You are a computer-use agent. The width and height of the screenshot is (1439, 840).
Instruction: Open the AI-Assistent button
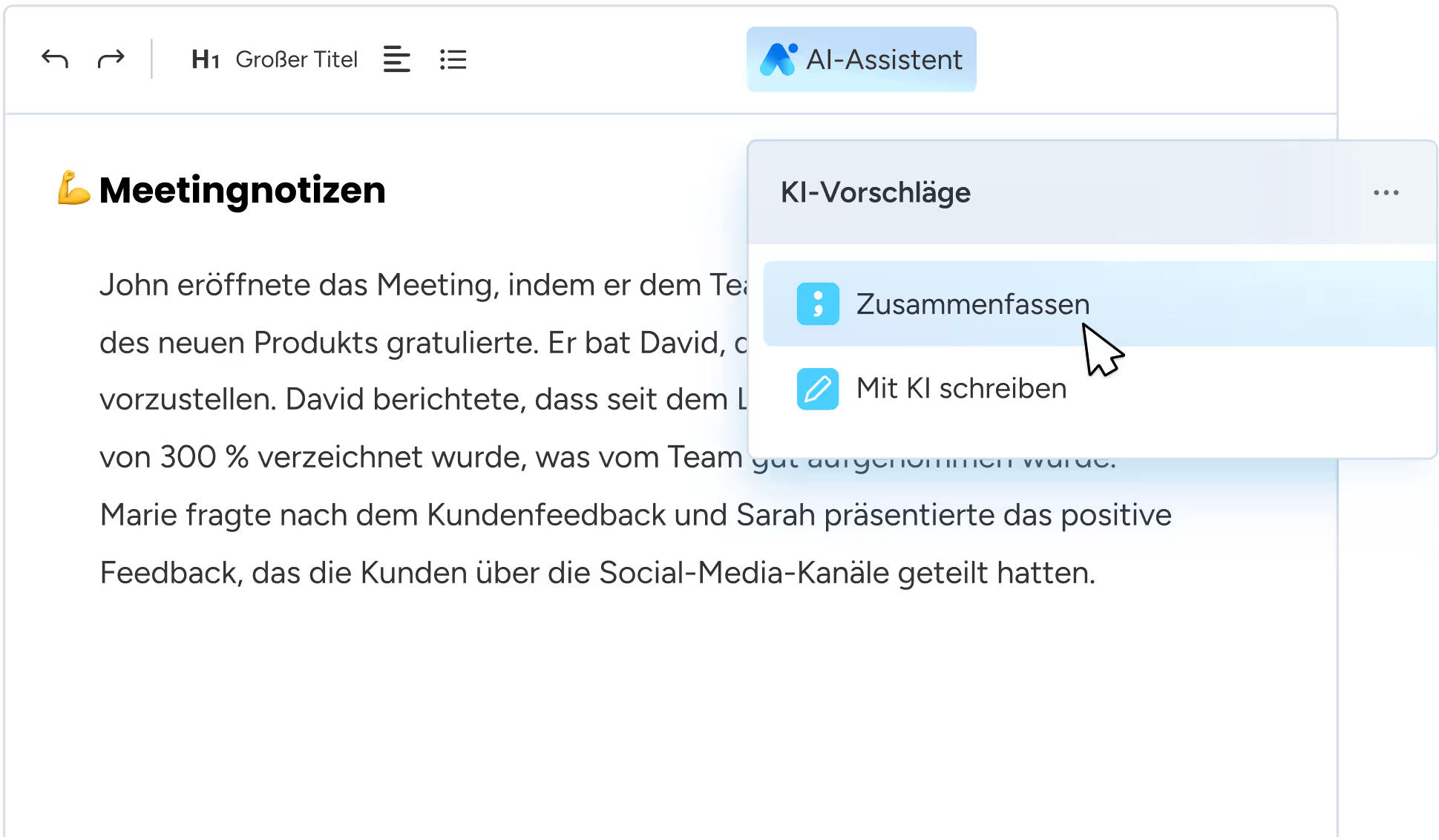[861, 59]
